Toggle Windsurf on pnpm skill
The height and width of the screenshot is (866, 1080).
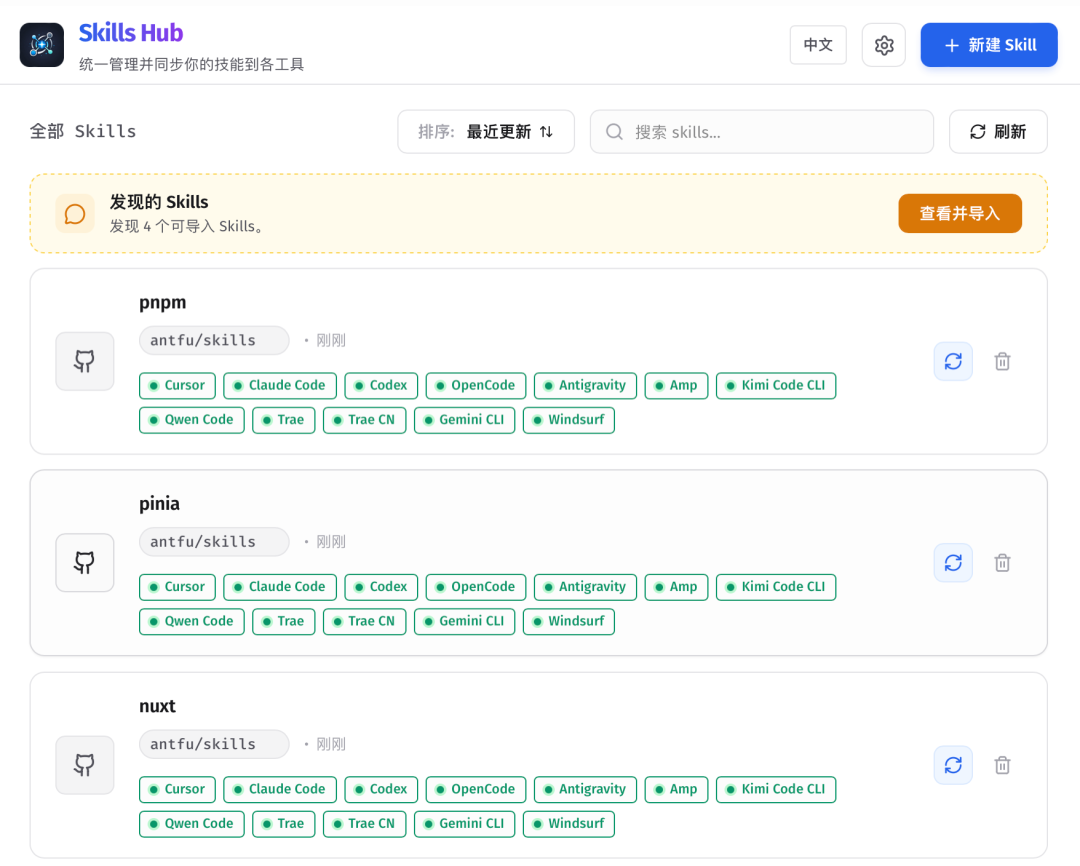click(569, 420)
